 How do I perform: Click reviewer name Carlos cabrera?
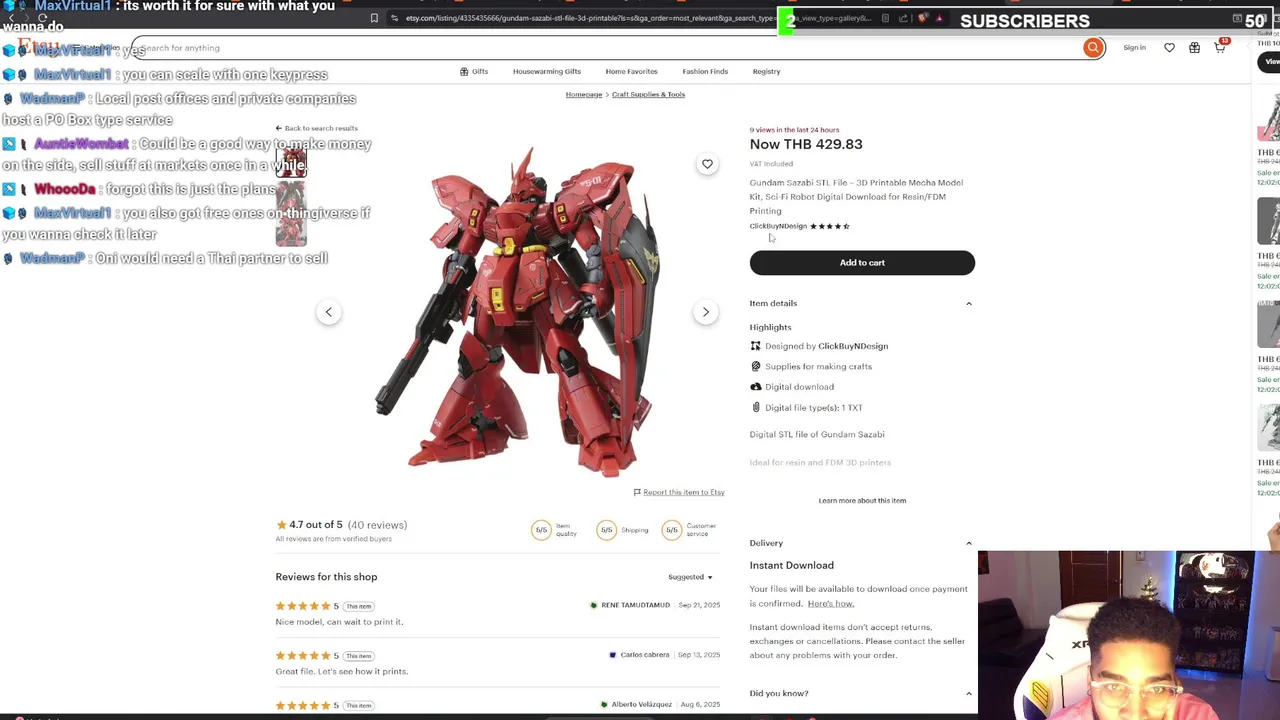(x=645, y=655)
